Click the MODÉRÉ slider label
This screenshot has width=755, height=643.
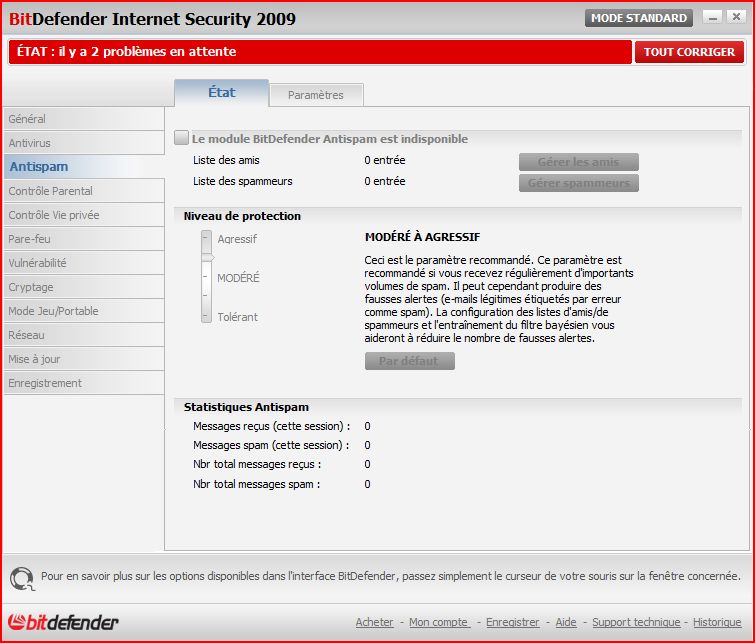point(238,278)
